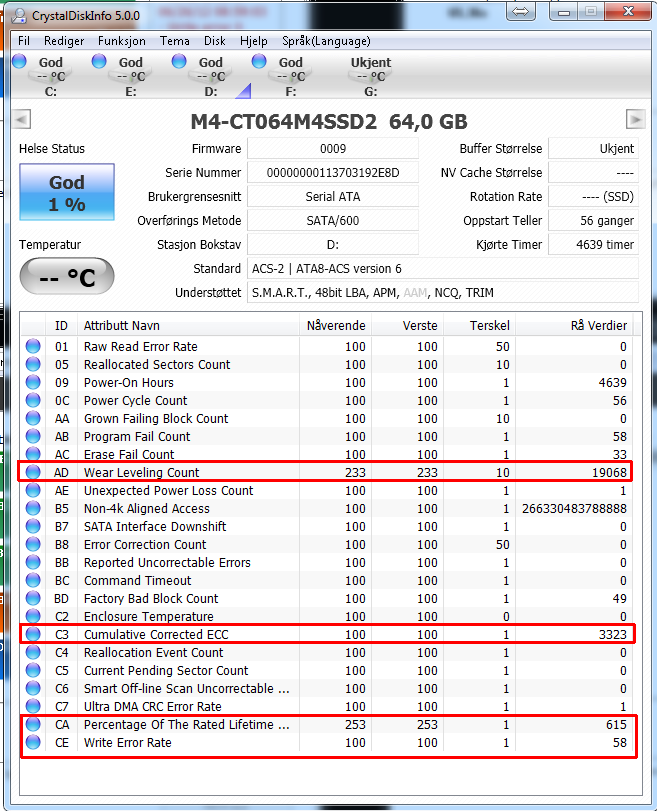Click status icon for Wear Leveling Count
Screen dimensions: 657x811
(x=33, y=472)
